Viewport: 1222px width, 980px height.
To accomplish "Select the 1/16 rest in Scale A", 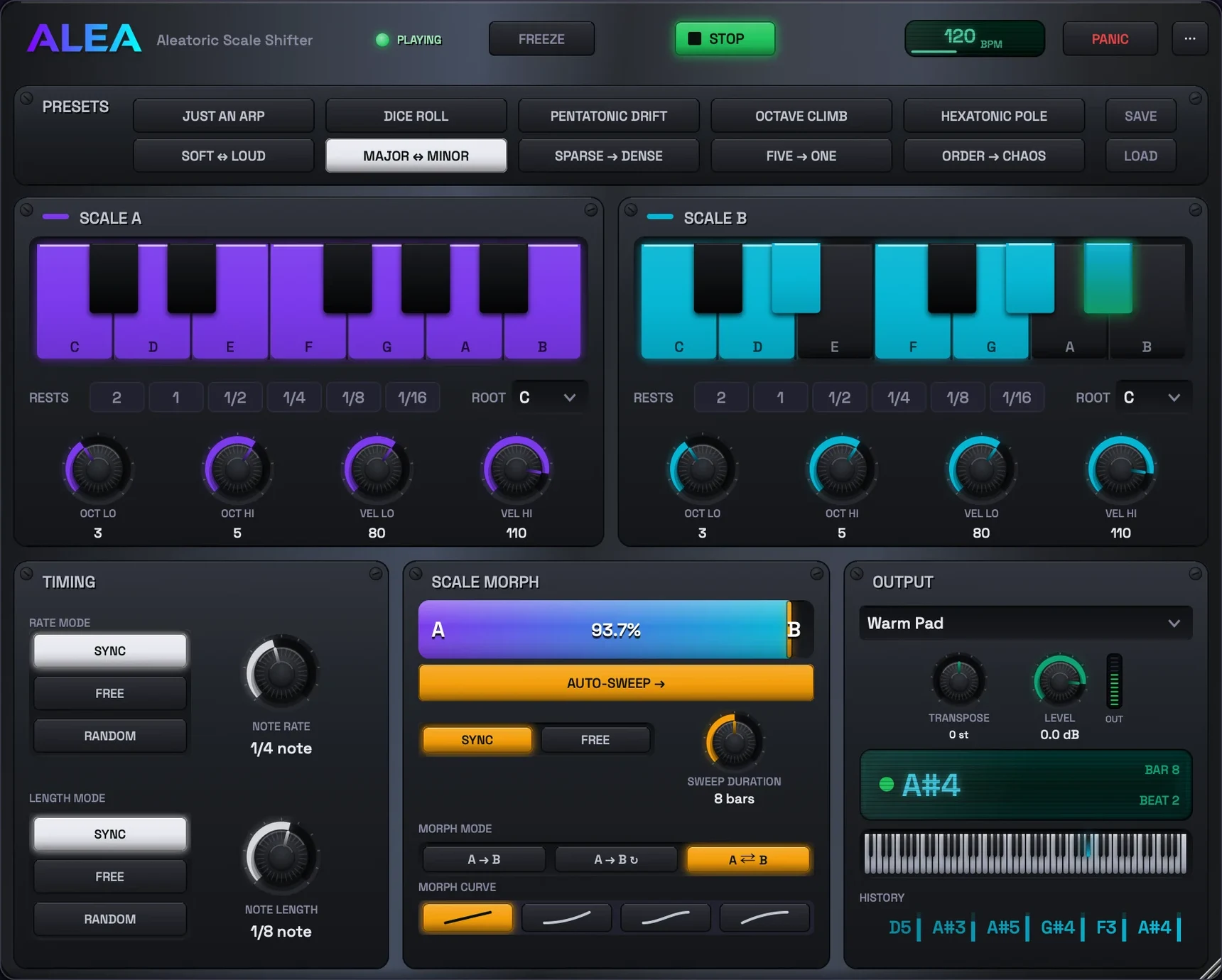I will click(x=412, y=397).
